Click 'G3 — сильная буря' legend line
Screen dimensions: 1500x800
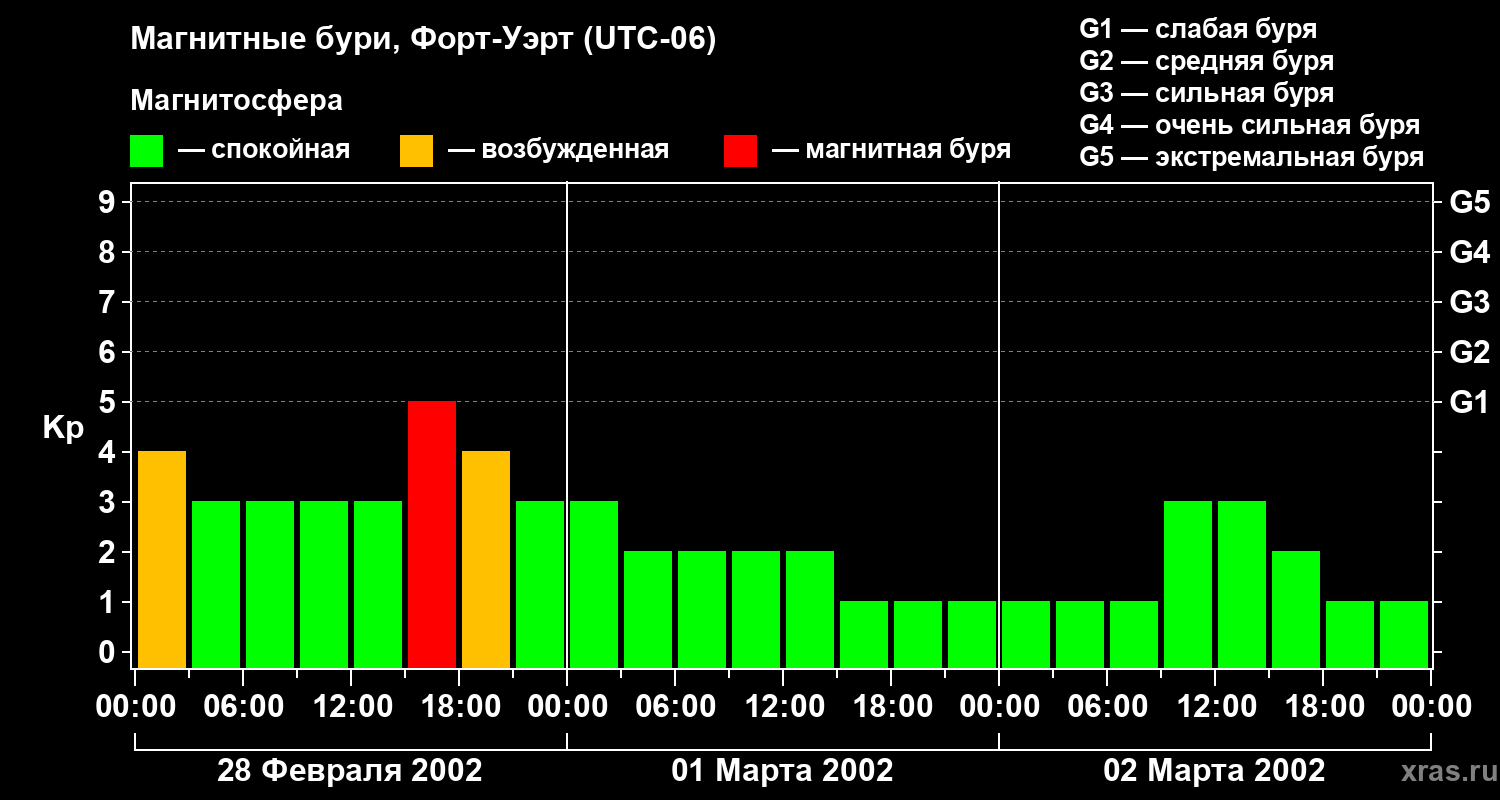pyautogui.click(x=1207, y=93)
